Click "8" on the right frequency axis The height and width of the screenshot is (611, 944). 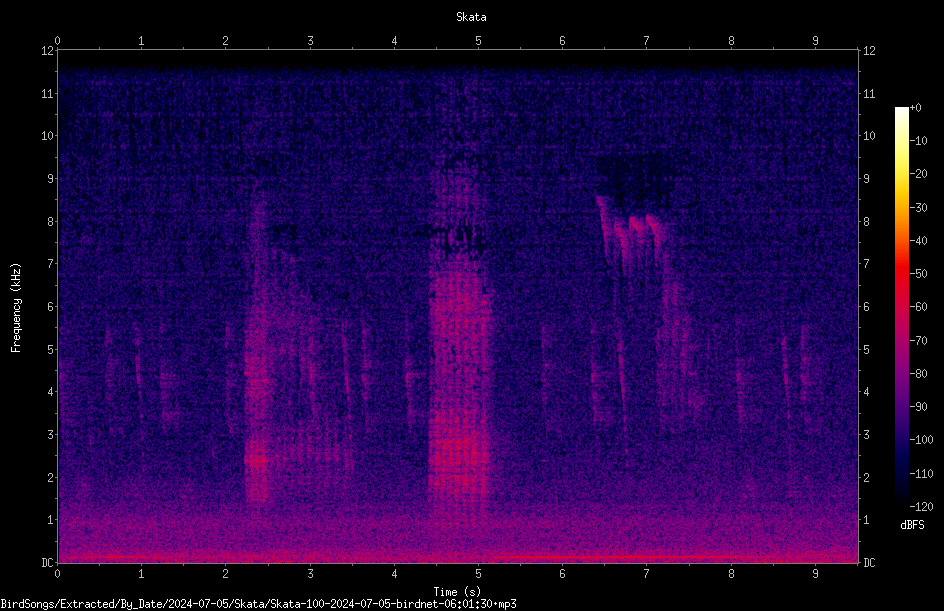[x=866, y=222]
